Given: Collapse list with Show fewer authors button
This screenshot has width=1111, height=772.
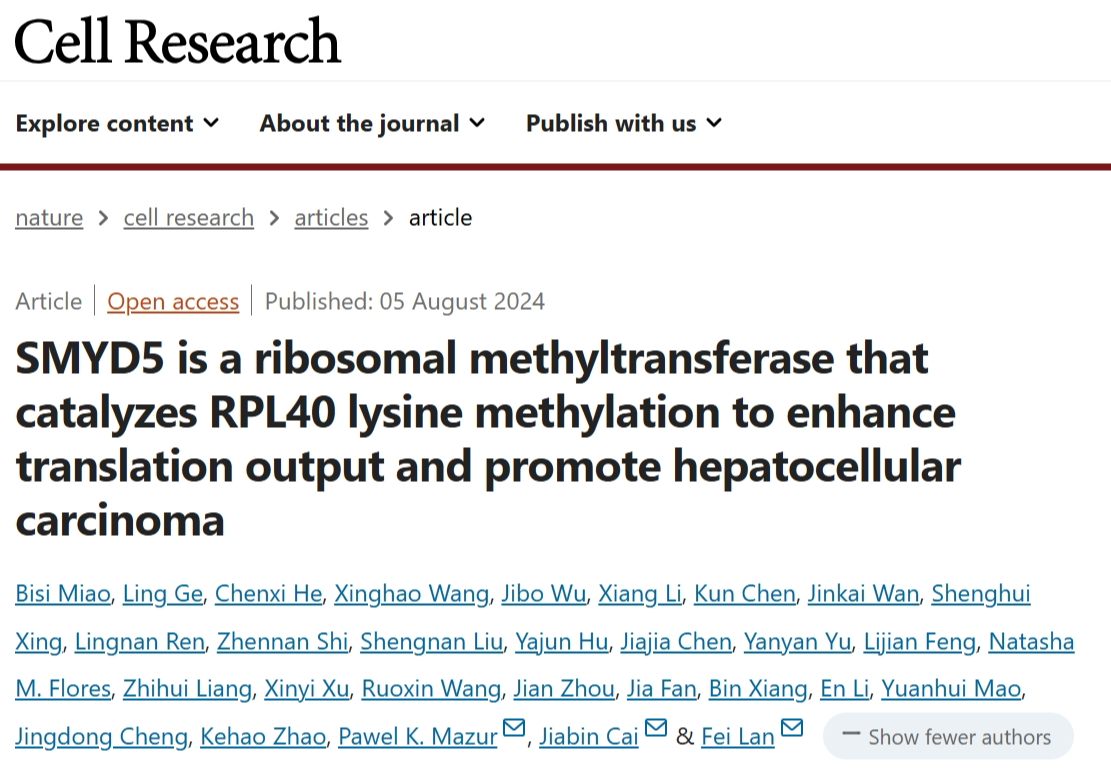Looking at the screenshot, I should (948, 737).
